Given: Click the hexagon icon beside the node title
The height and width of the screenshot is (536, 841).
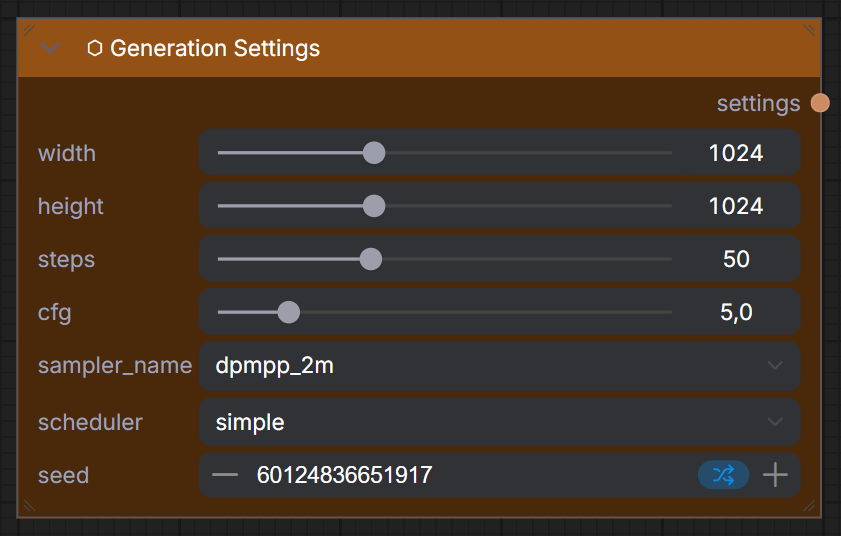Looking at the screenshot, I should point(95,48).
